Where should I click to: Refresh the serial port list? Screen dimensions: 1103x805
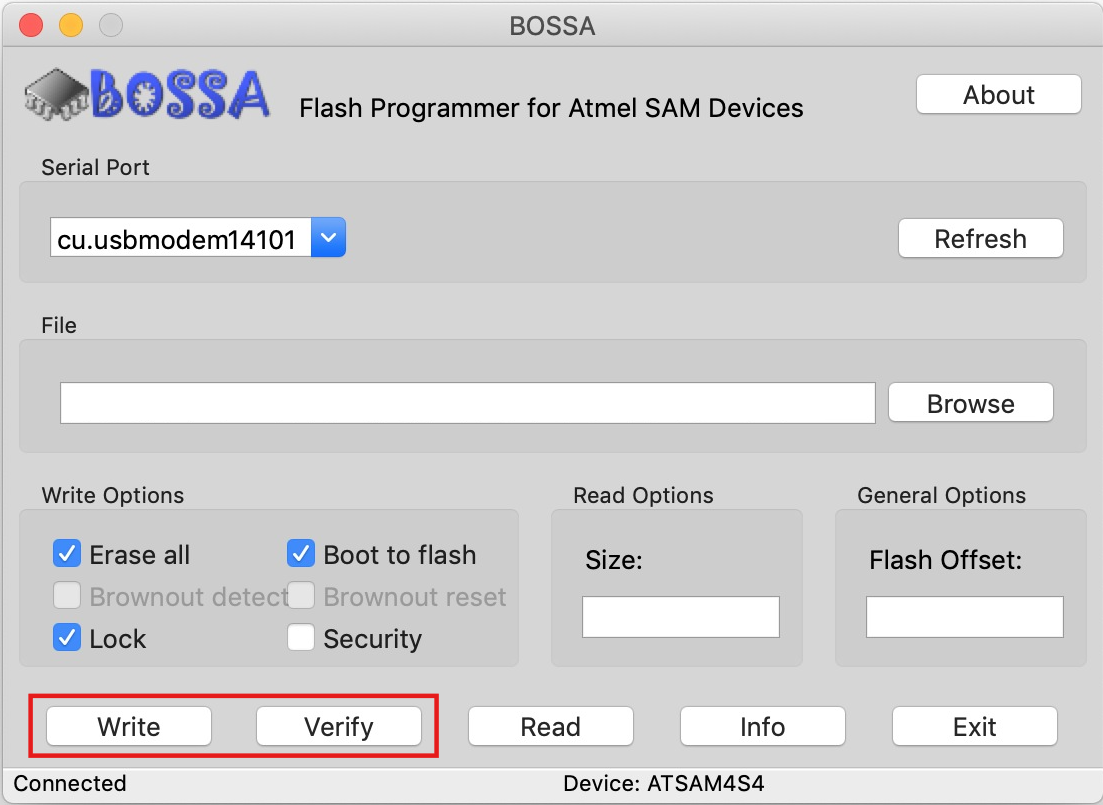click(x=980, y=239)
